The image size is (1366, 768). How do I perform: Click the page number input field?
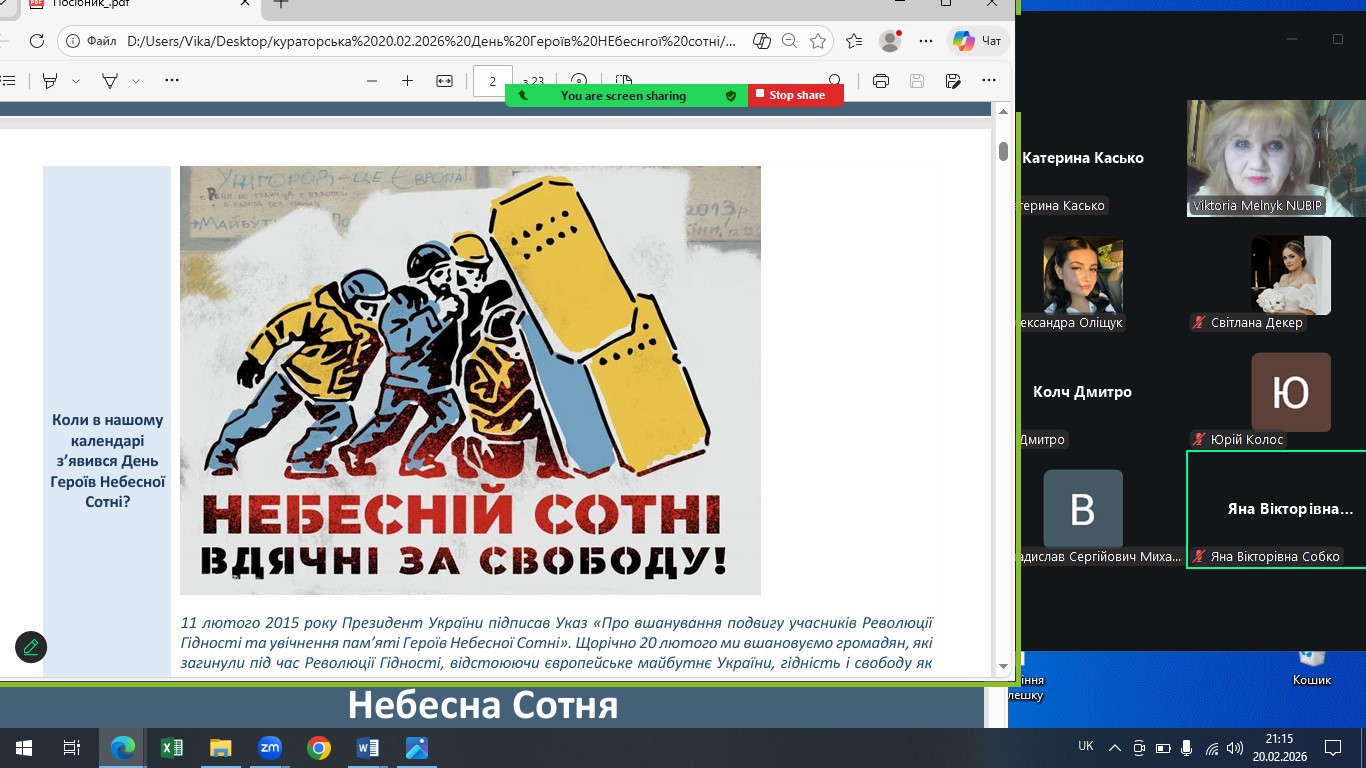[492, 81]
